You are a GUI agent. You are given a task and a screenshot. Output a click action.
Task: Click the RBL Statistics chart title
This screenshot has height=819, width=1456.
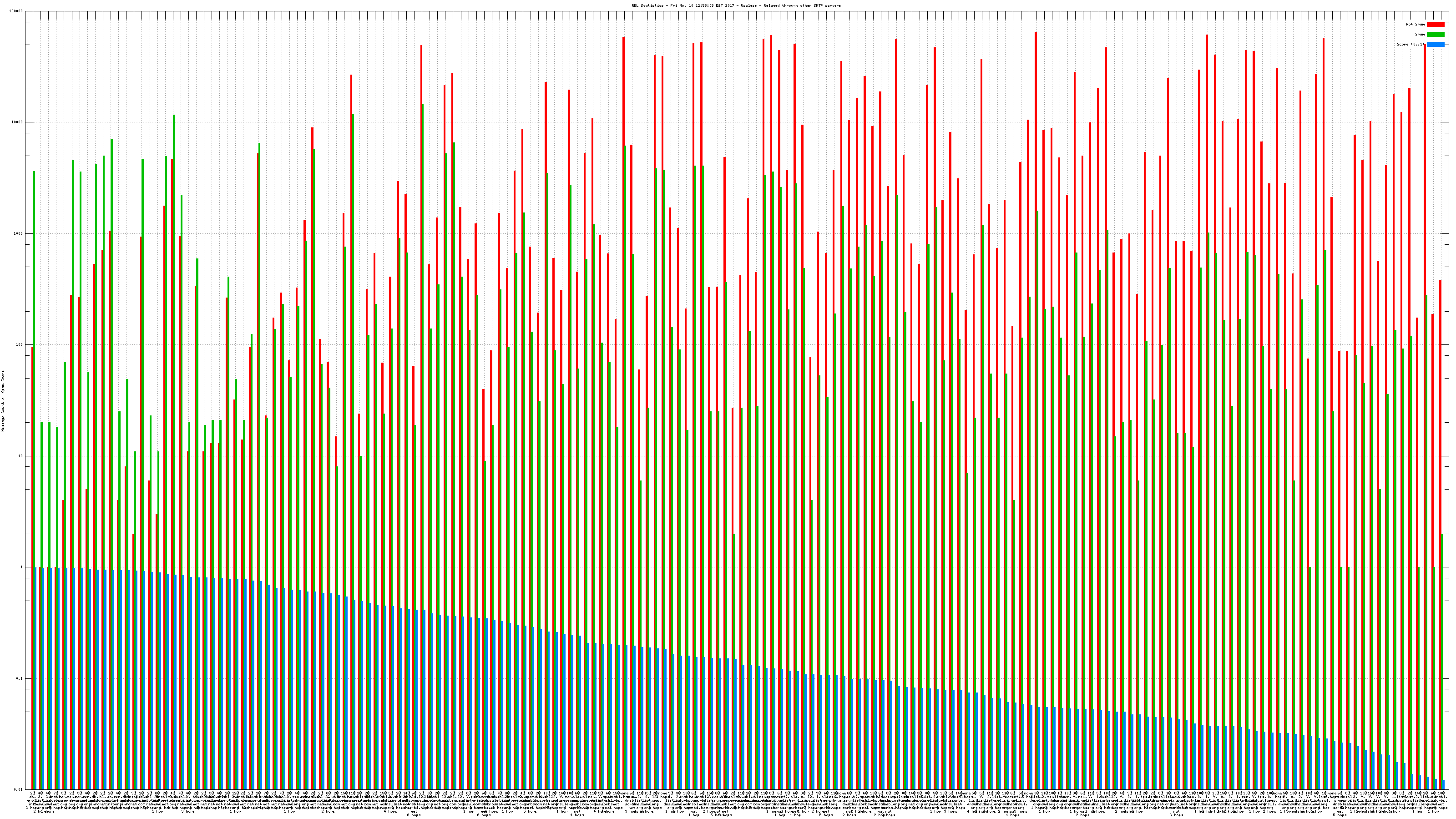[736, 5]
